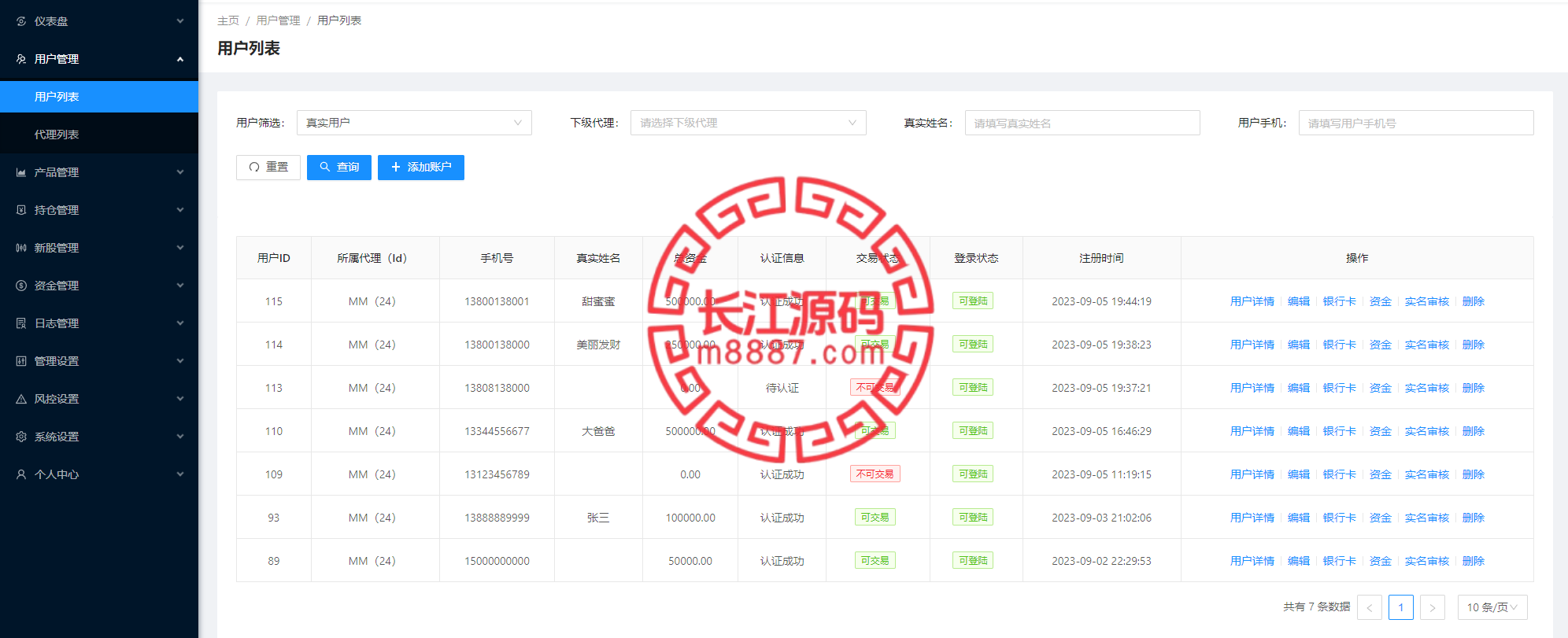Click the previous page arrow in pagination
Viewport: 1568px width, 638px height.
pyautogui.click(x=1370, y=607)
